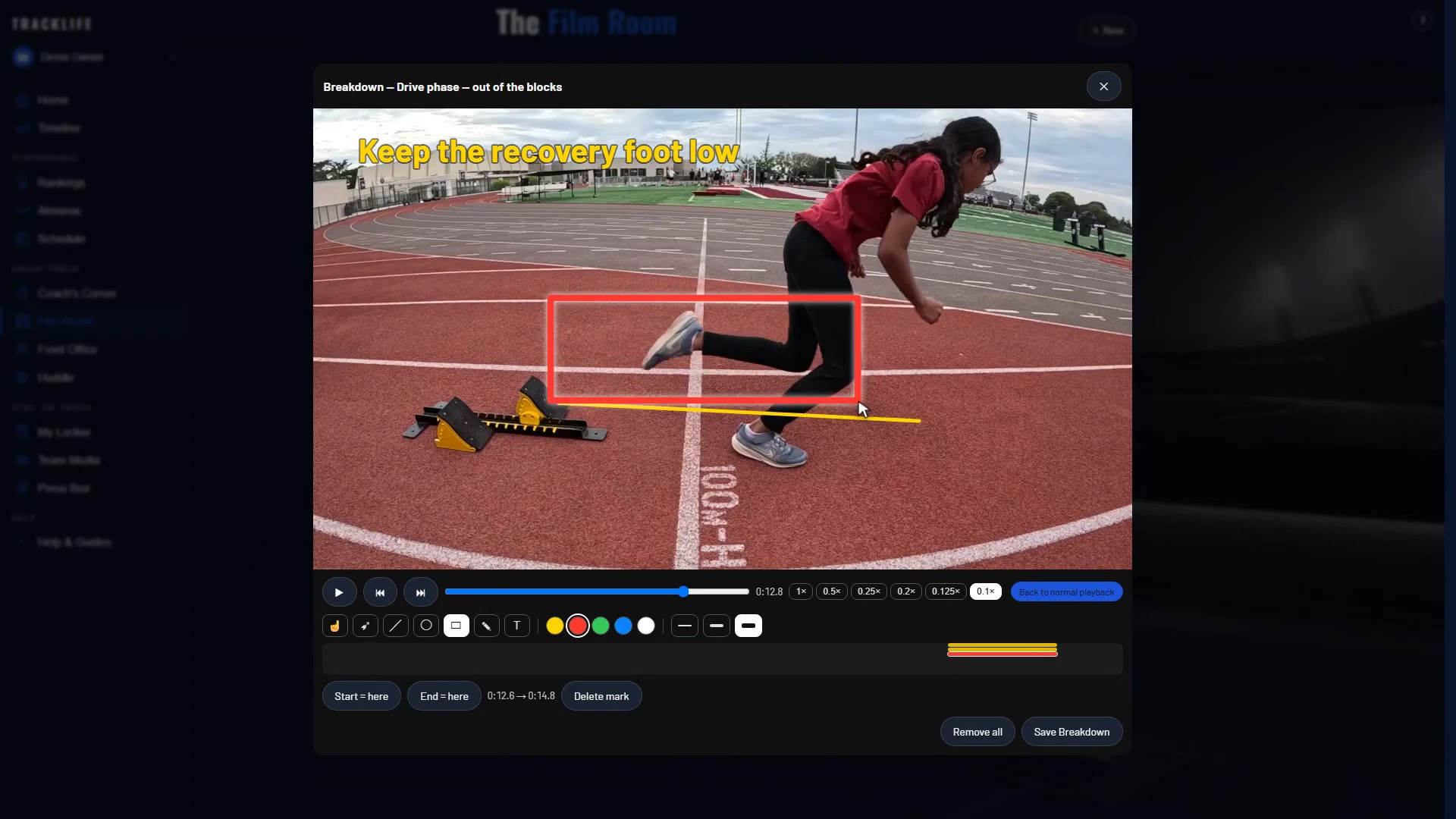The width and height of the screenshot is (1456, 819).
Task: Select the straight line tool
Action: [x=396, y=626]
